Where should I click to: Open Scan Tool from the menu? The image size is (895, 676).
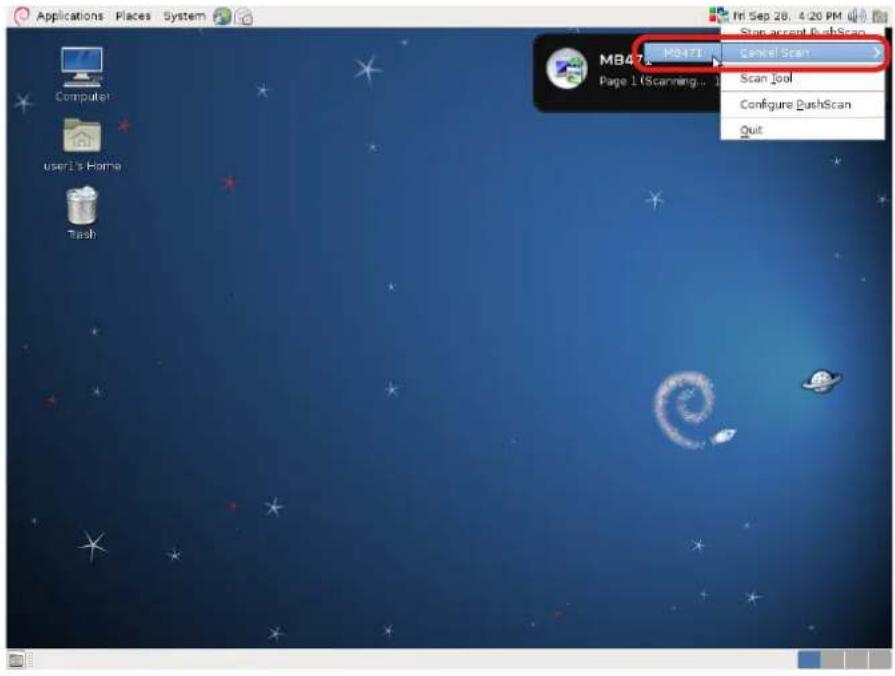(x=803, y=79)
